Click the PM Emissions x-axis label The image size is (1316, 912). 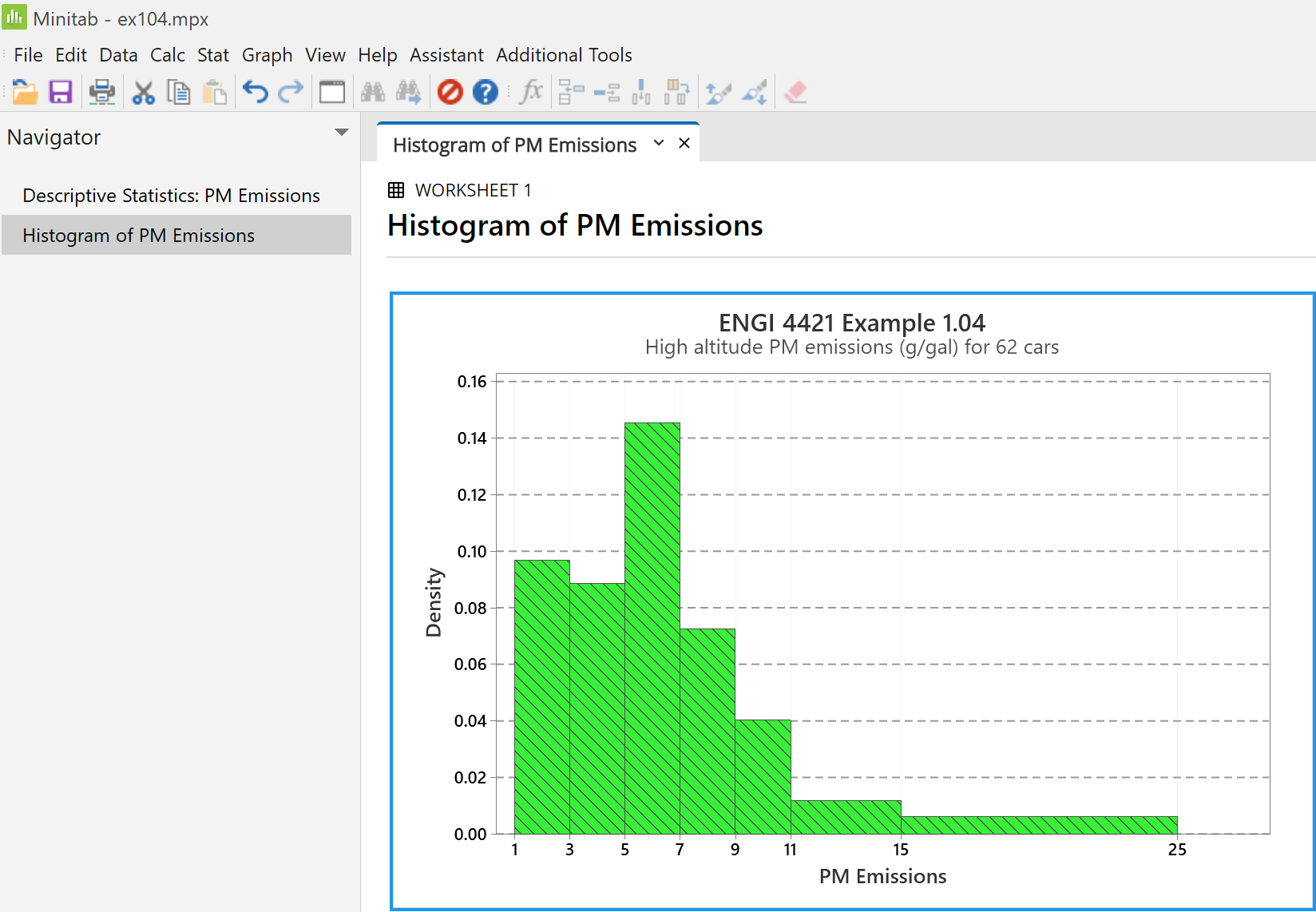[882, 876]
